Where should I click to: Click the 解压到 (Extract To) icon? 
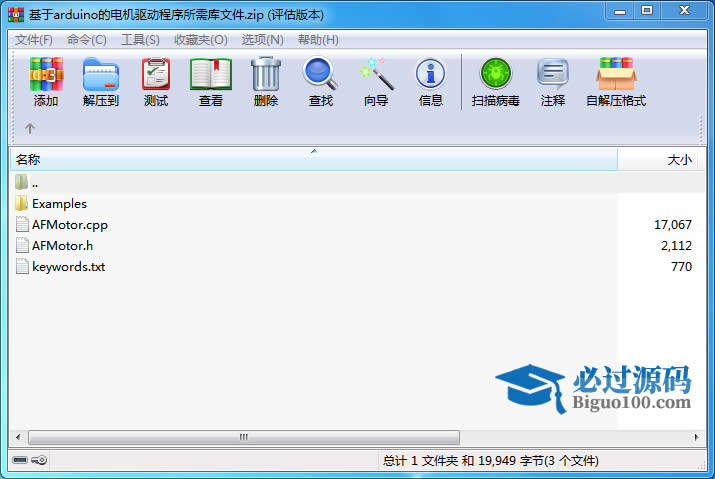[x=101, y=74]
